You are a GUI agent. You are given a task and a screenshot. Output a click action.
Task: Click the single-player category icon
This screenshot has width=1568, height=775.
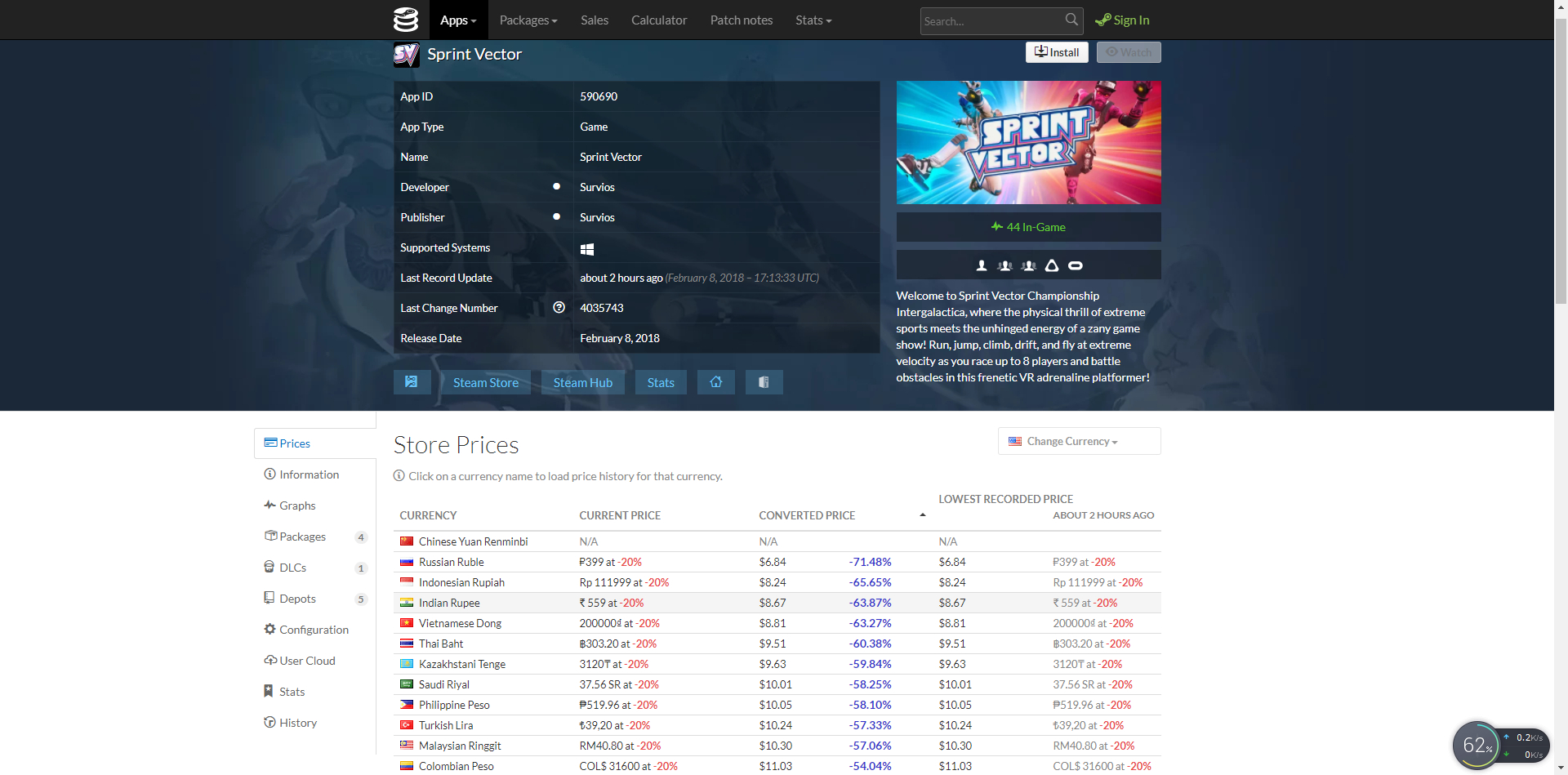[x=982, y=265]
